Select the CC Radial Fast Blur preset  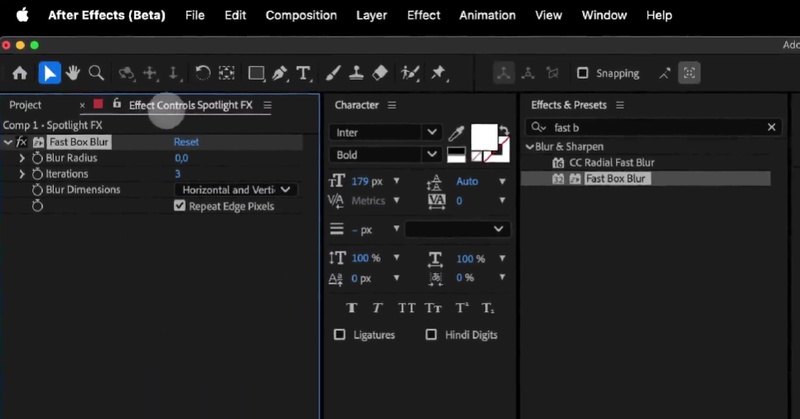click(611, 163)
